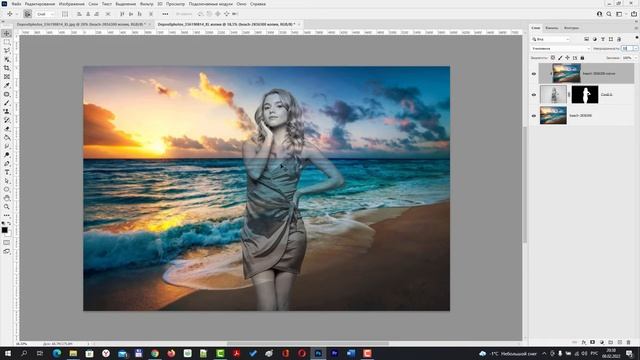
Task: Toggle the Auto-Select checkbox in options bar
Action: (x=27, y=14)
